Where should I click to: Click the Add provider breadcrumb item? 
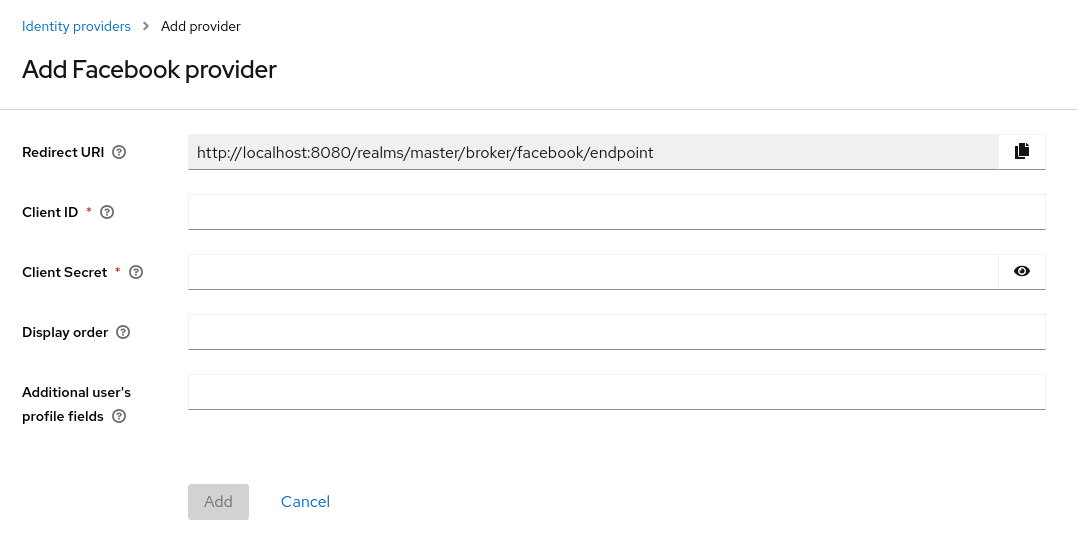(x=201, y=26)
